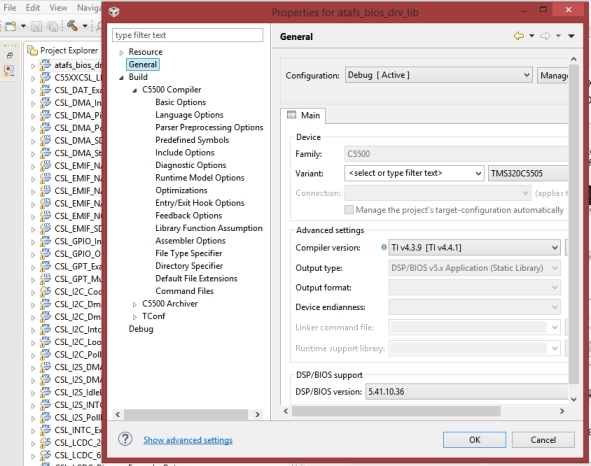This screenshot has height=466, width=591.
Task: Click the right panel vertical scrollbar
Action: 573,224
